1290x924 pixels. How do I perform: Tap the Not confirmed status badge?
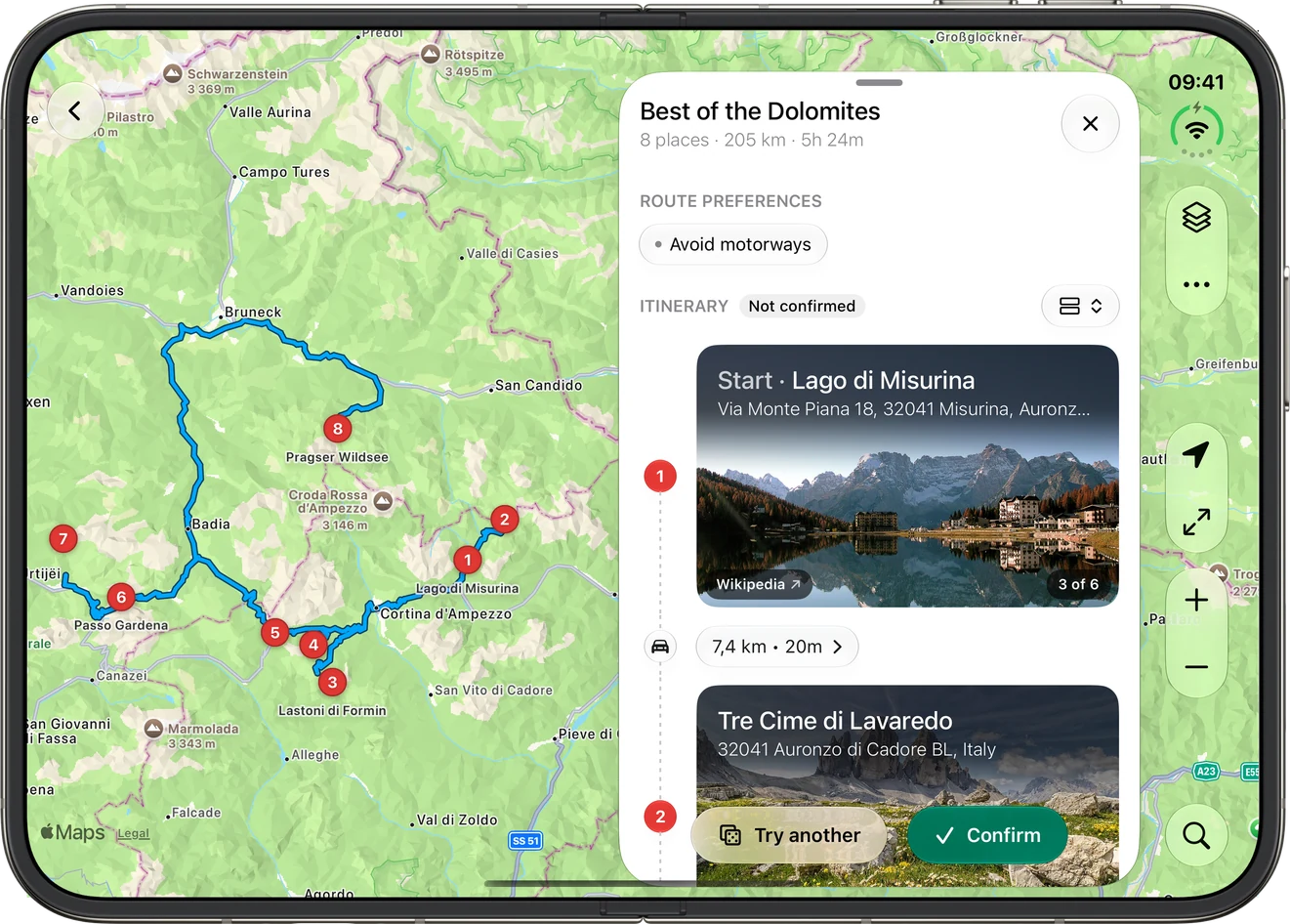point(802,306)
